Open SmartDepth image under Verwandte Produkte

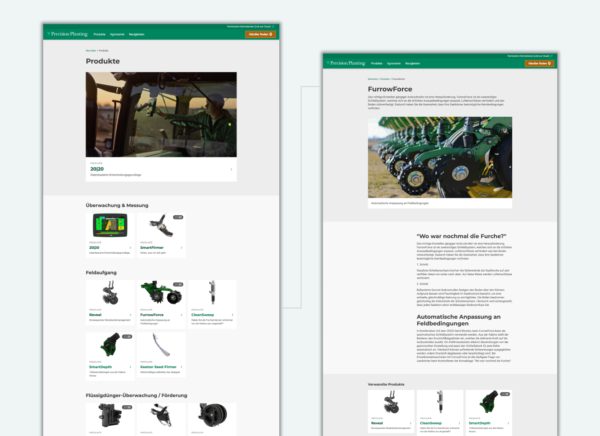[x=489, y=402]
